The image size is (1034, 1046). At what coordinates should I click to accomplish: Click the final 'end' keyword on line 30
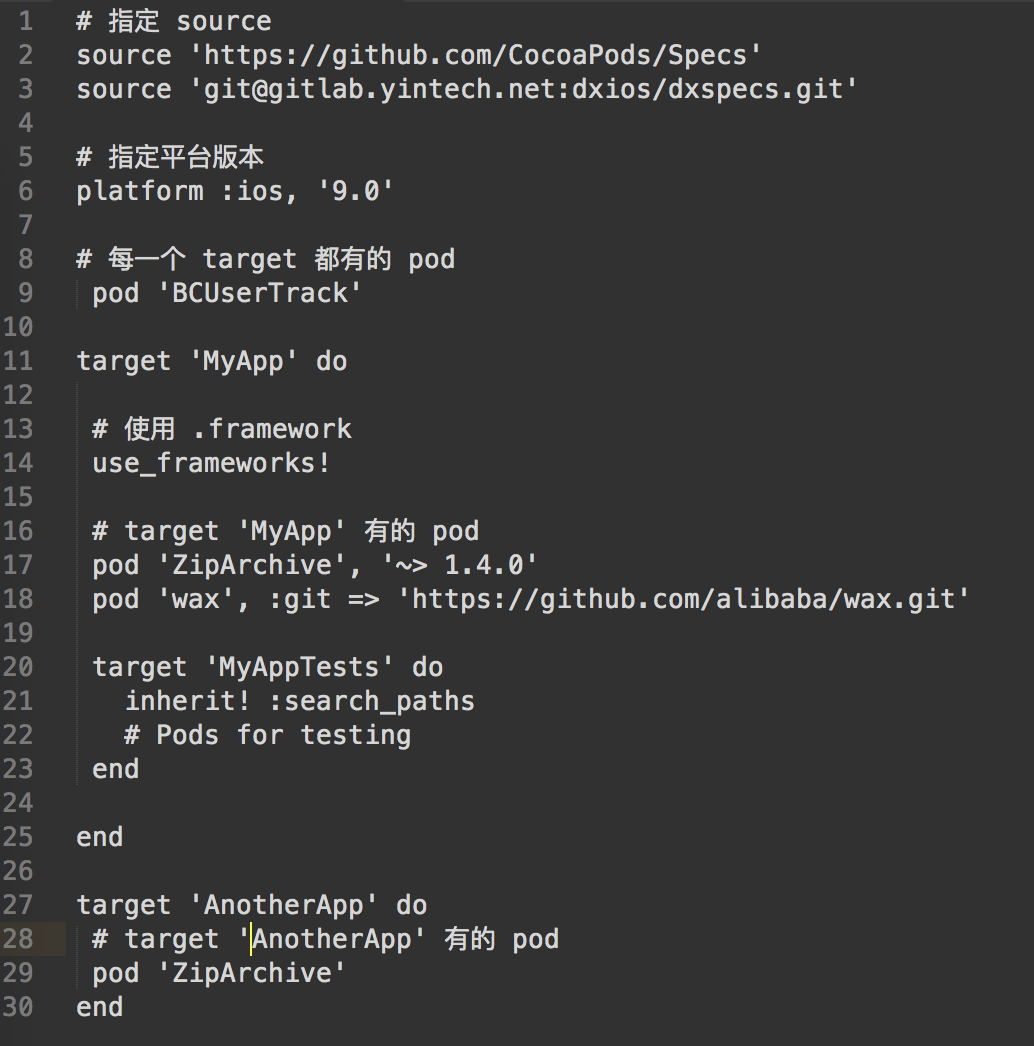pos(100,1007)
